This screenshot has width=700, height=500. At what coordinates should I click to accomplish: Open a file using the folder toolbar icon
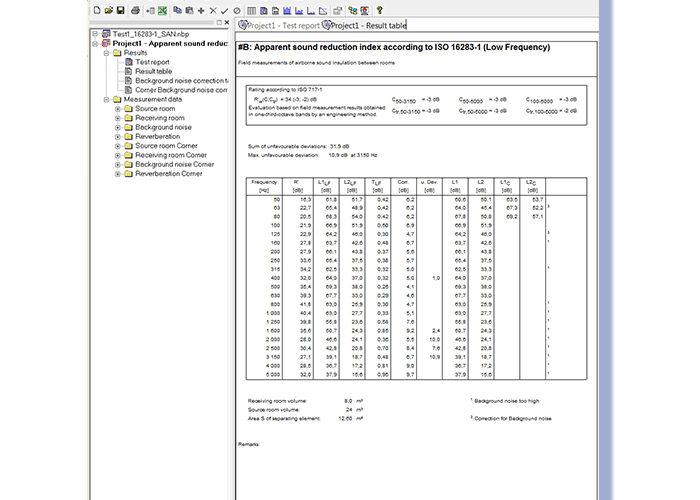tap(108, 10)
